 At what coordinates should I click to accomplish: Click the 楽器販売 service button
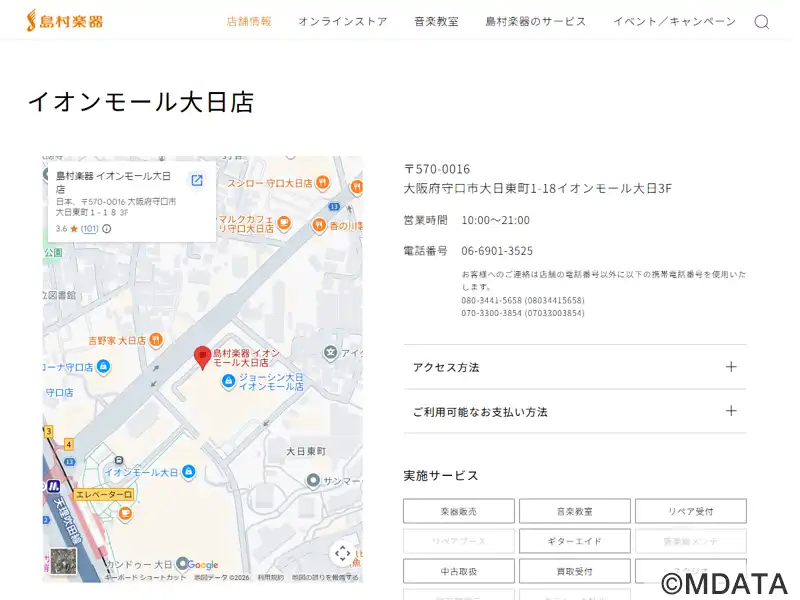(x=458, y=511)
